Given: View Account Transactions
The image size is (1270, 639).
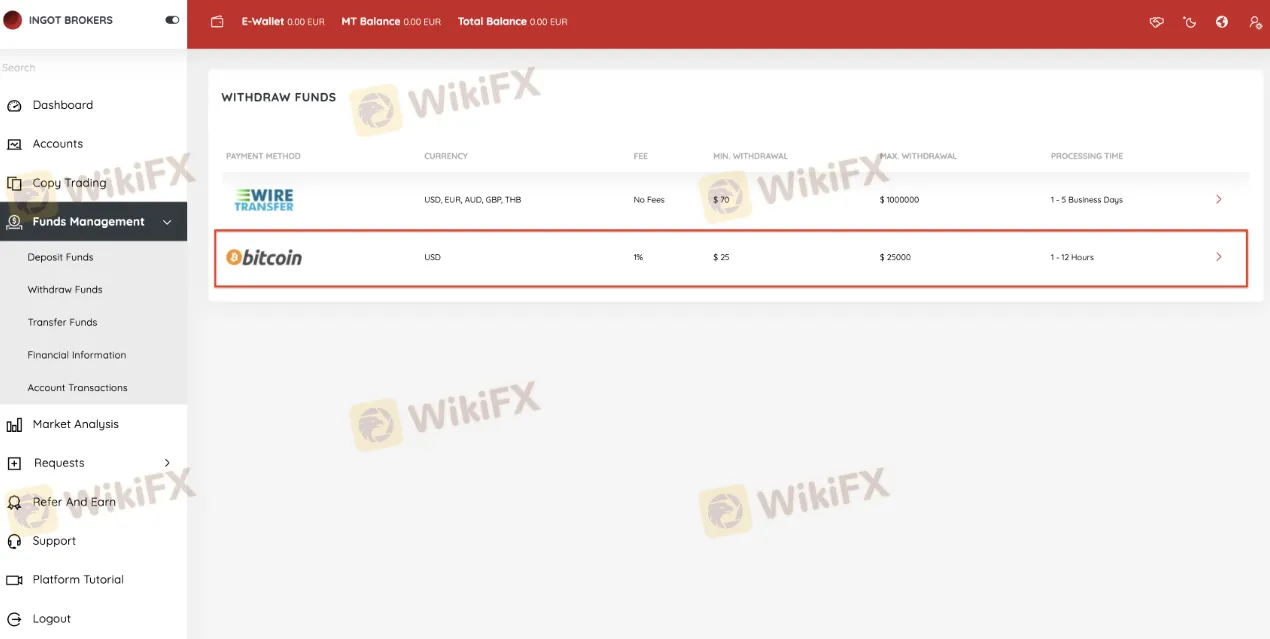Looking at the screenshot, I should (77, 388).
